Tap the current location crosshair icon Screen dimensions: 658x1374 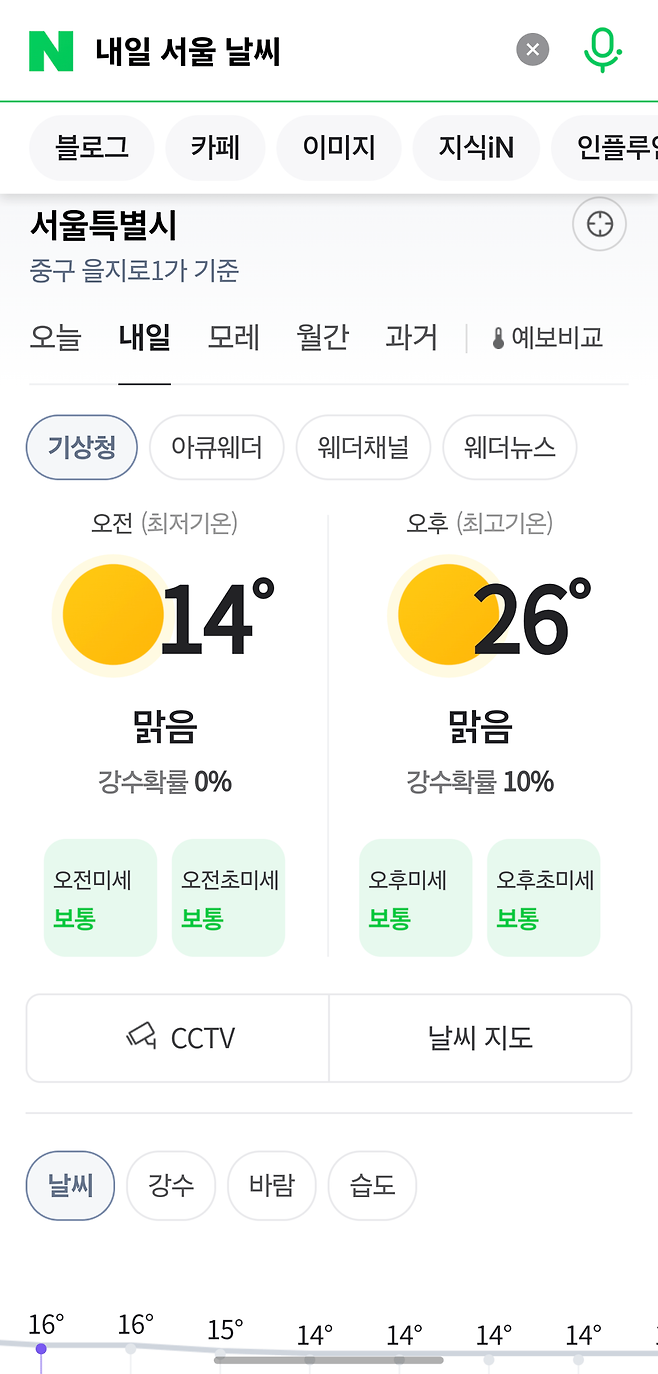tap(599, 224)
